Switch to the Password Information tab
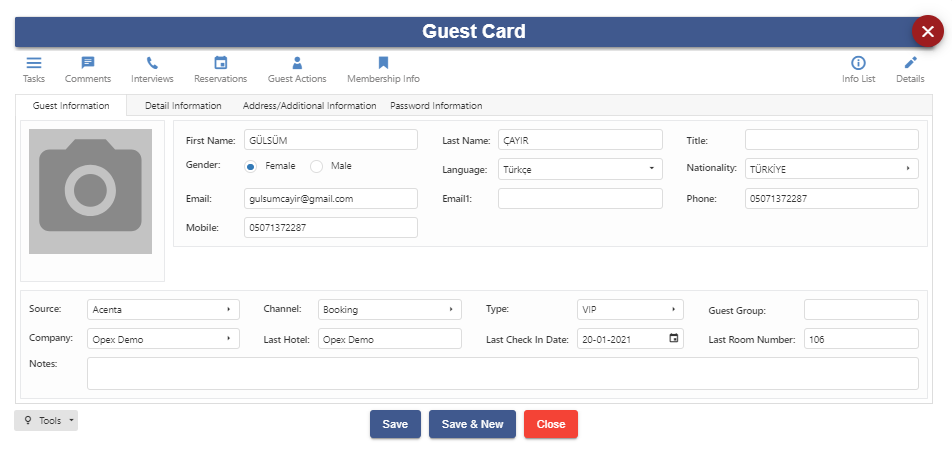The height and width of the screenshot is (467, 952). [436, 106]
